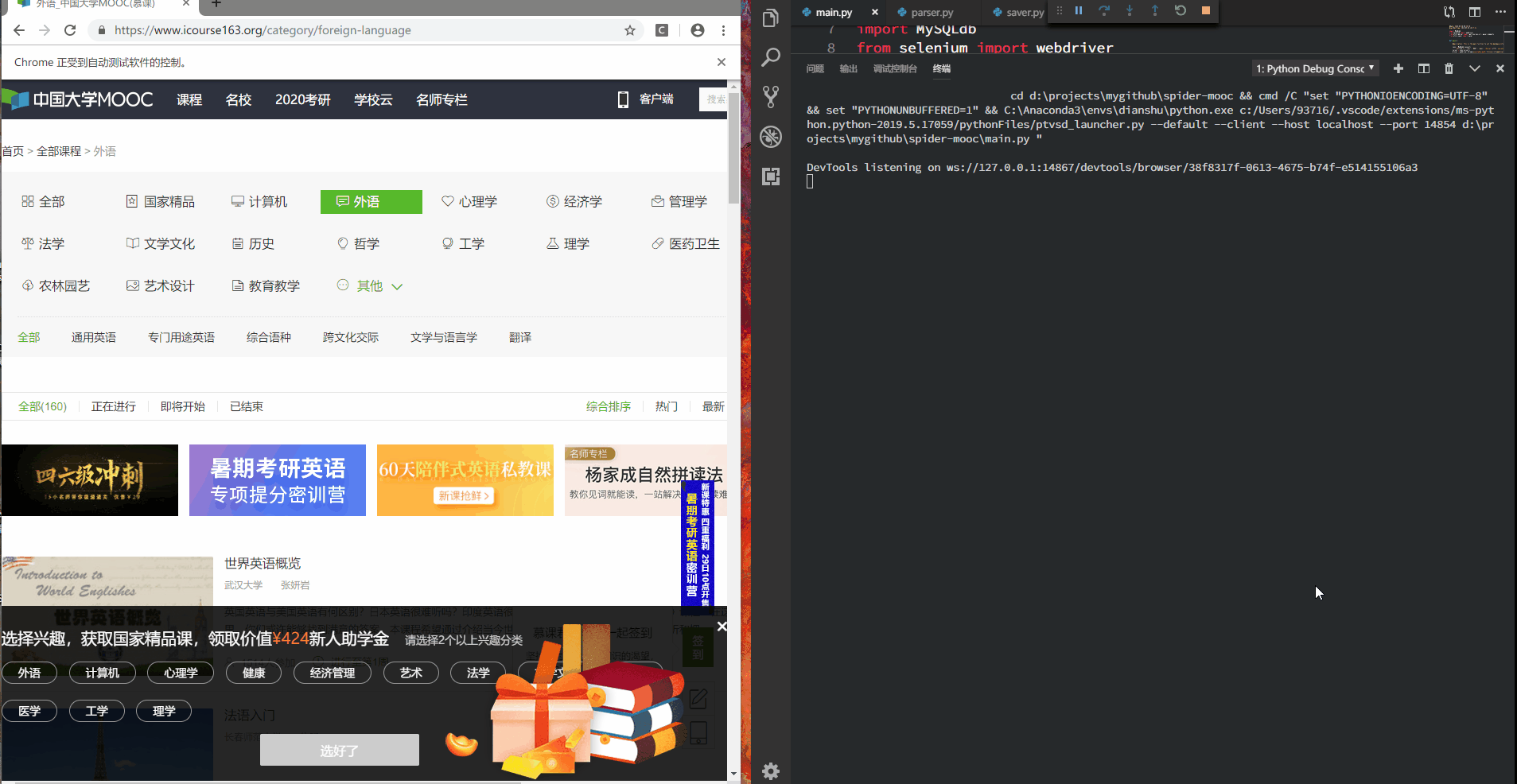Click debugger Step Out button
This screenshot has height=784, width=1517.
(x=1155, y=10)
